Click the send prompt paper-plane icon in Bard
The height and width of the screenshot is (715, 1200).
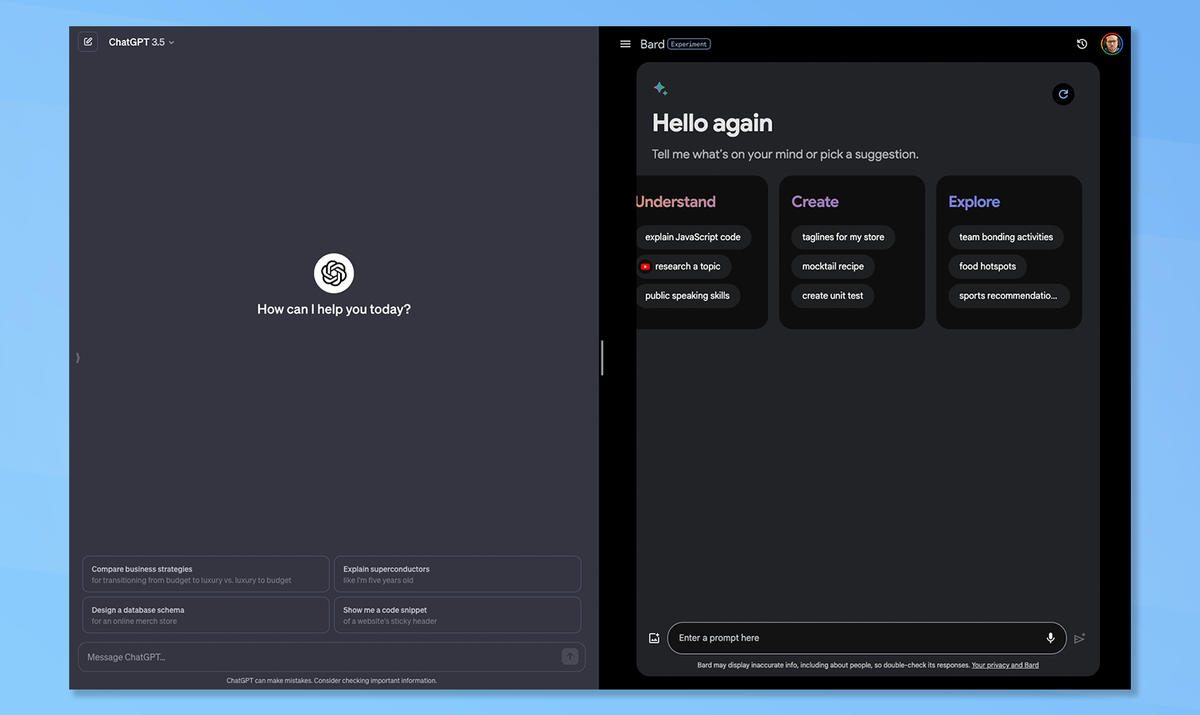(1079, 638)
